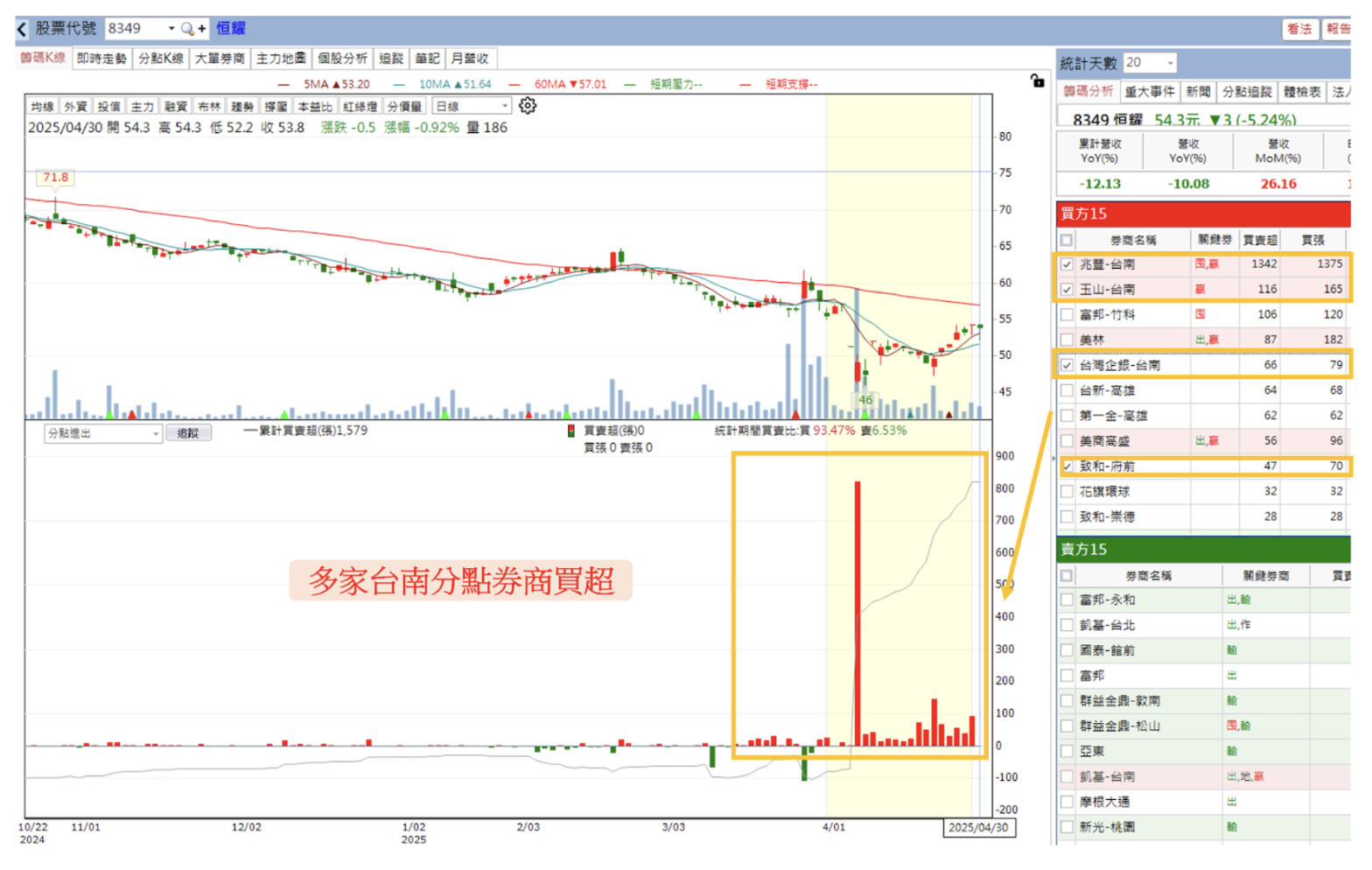Toggle 本益比 indicator button
Viewport: 1372px width, 870px height.
pyautogui.click(x=314, y=107)
